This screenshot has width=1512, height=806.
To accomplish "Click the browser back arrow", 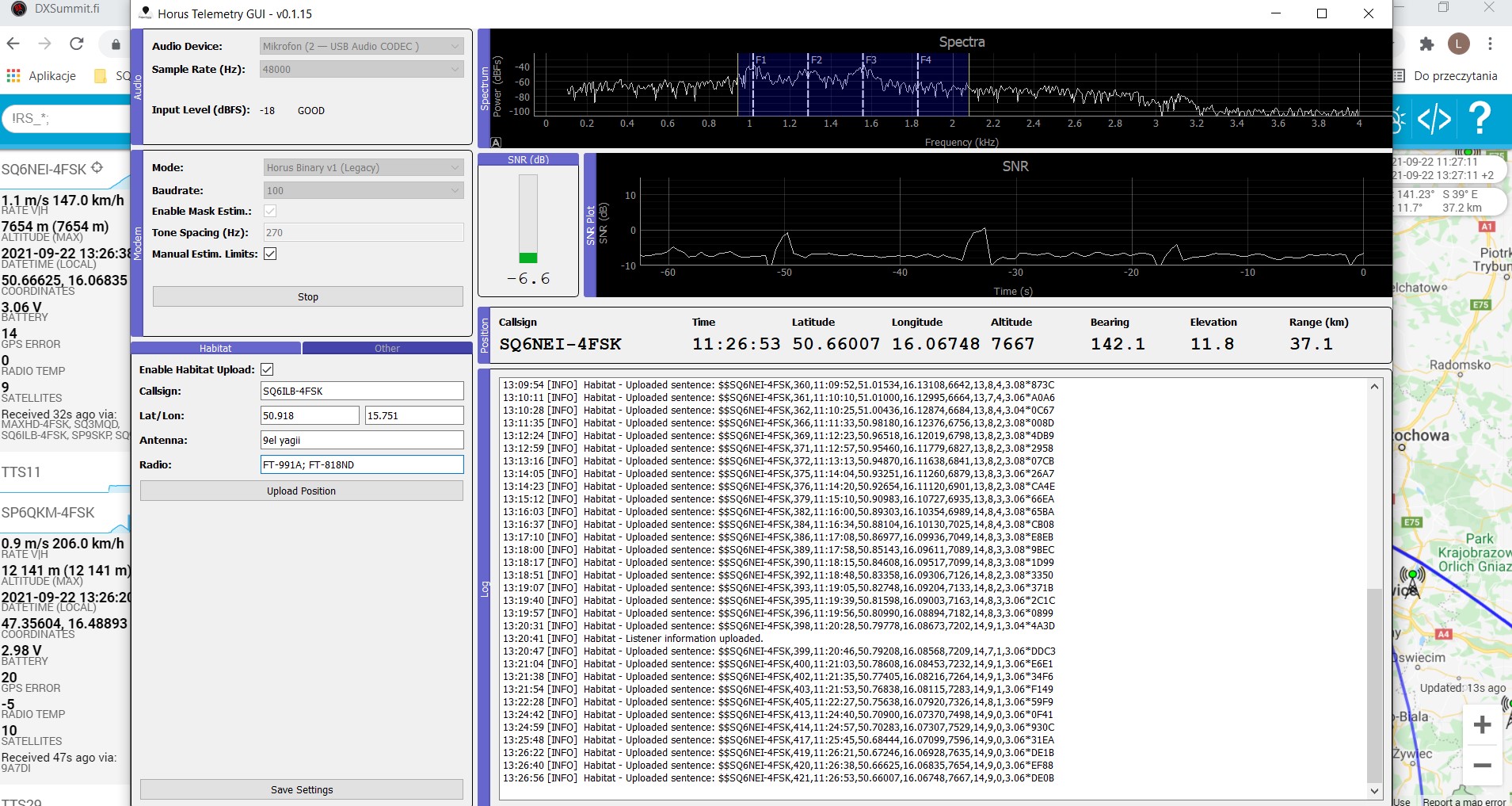I will [x=13, y=44].
